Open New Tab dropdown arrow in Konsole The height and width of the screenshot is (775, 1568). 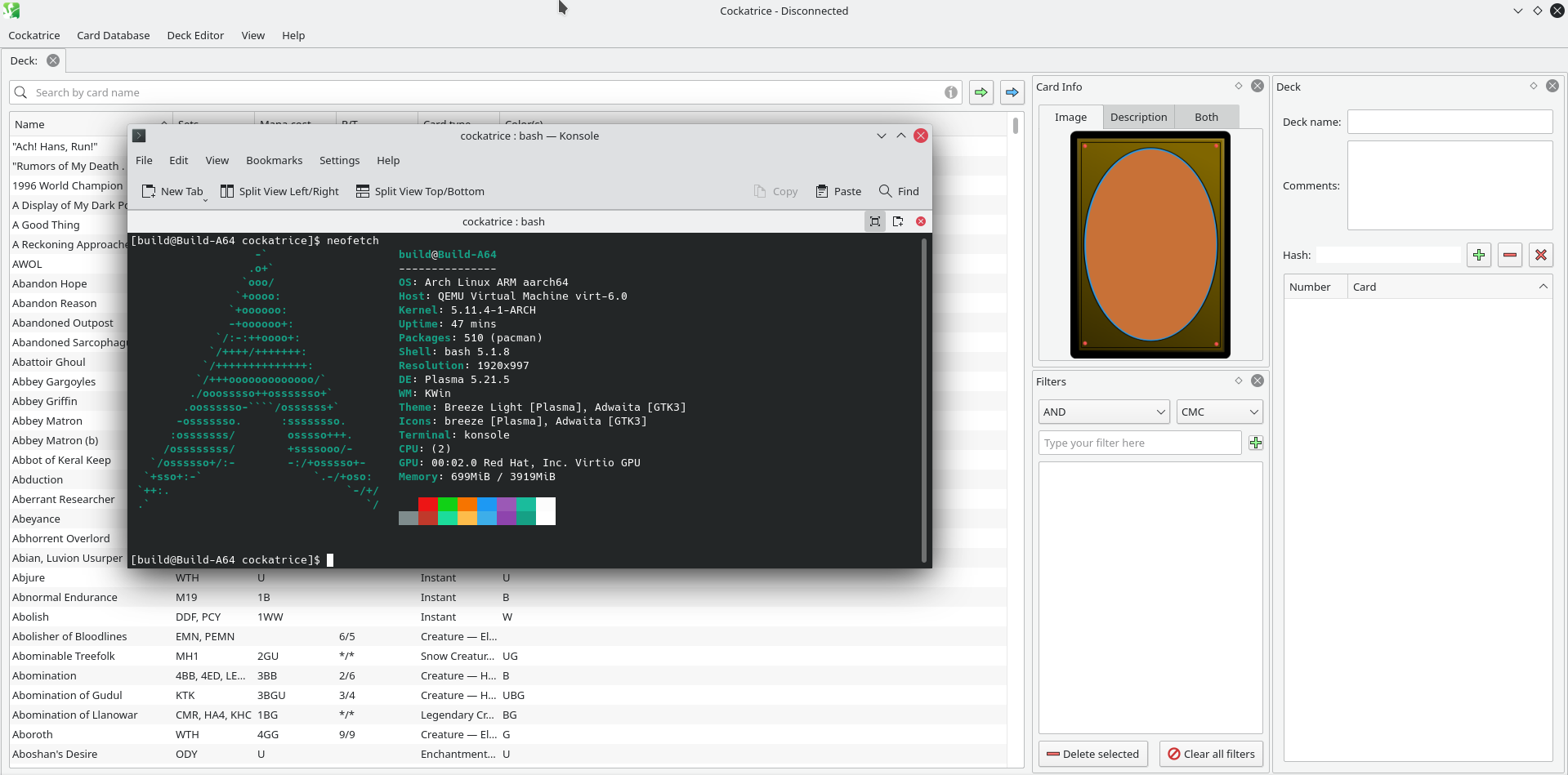205,199
